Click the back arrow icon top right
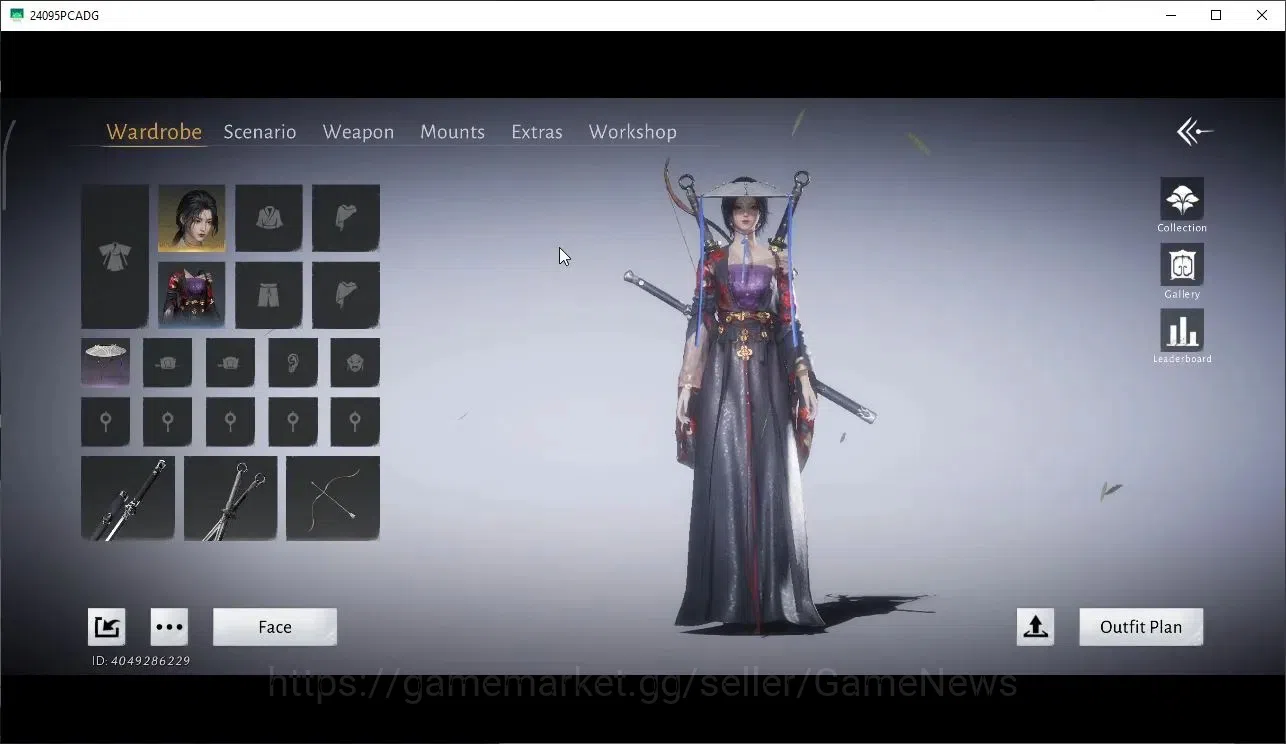 [1194, 131]
